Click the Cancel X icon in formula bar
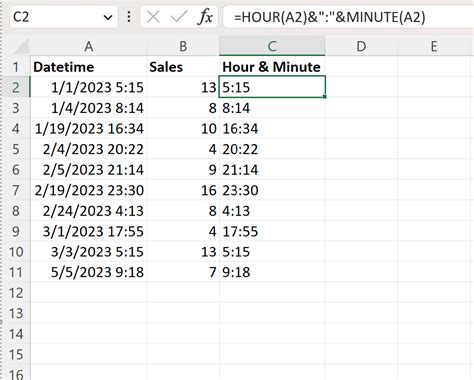This screenshot has height=380, width=474. 153,17
